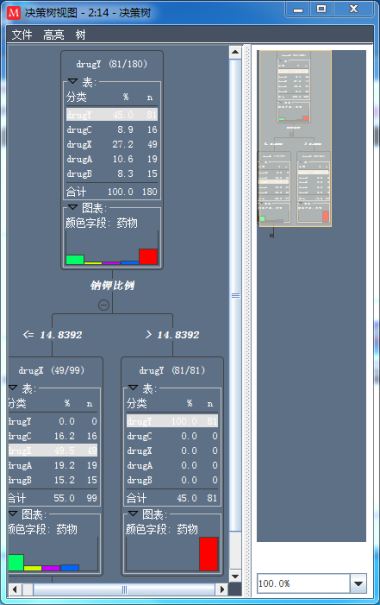The image size is (380, 605).
Task: Open the 树 menu
Action: point(80,35)
